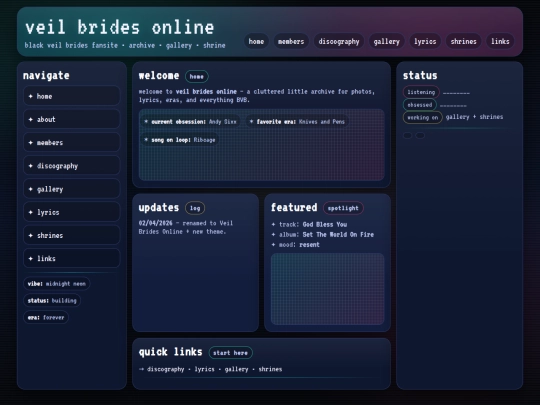Select members in the navigate sidebar
Screen dimensions: 540x405
click(72, 142)
